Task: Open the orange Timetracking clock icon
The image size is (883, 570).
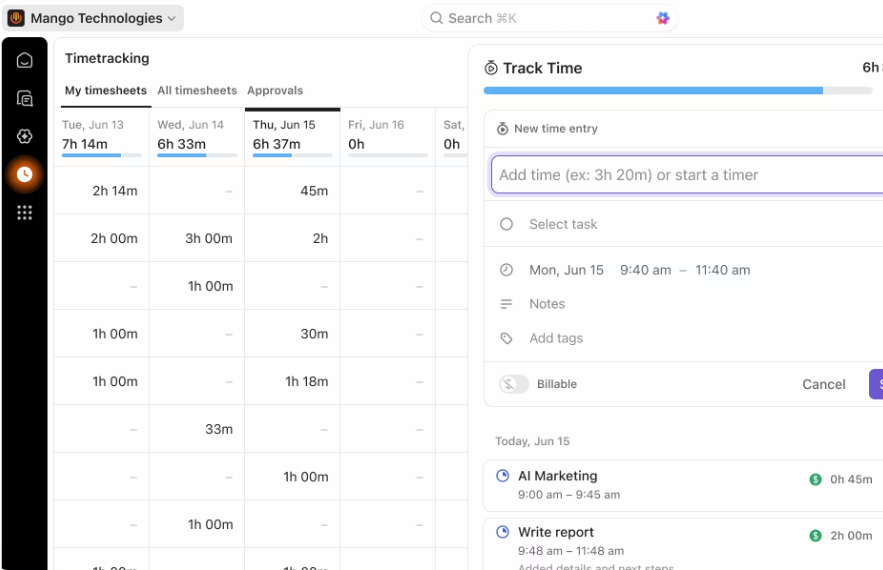Action: click(x=24, y=175)
